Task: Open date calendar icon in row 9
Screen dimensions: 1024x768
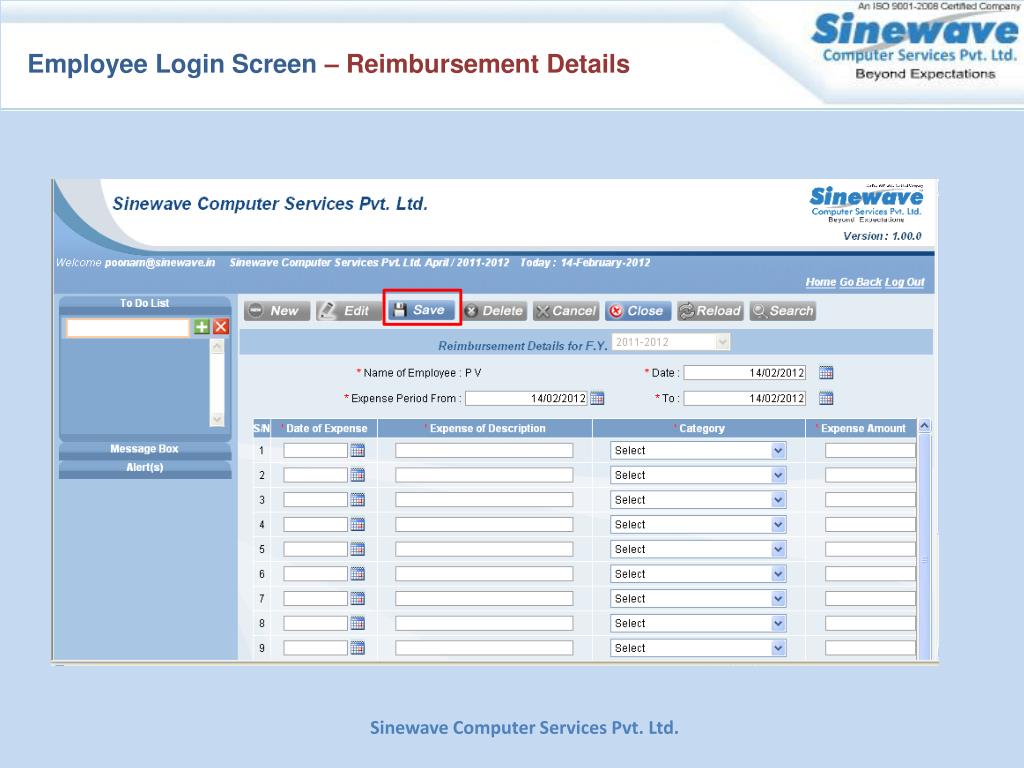Action: pyautogui.click(x=357, y=648)
